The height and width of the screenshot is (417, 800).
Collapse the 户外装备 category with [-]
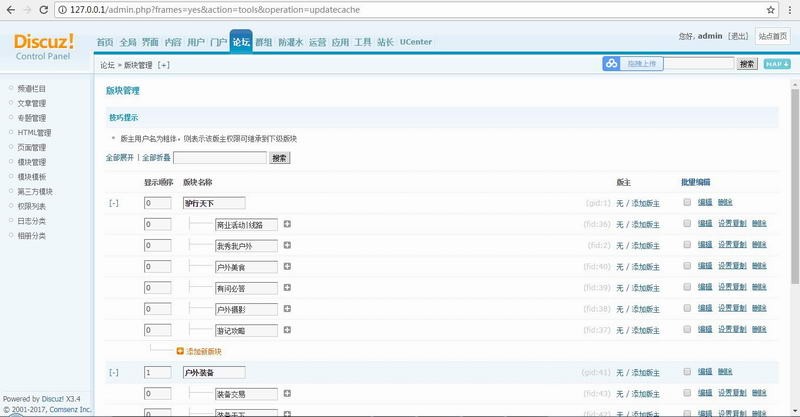[114, 373]
